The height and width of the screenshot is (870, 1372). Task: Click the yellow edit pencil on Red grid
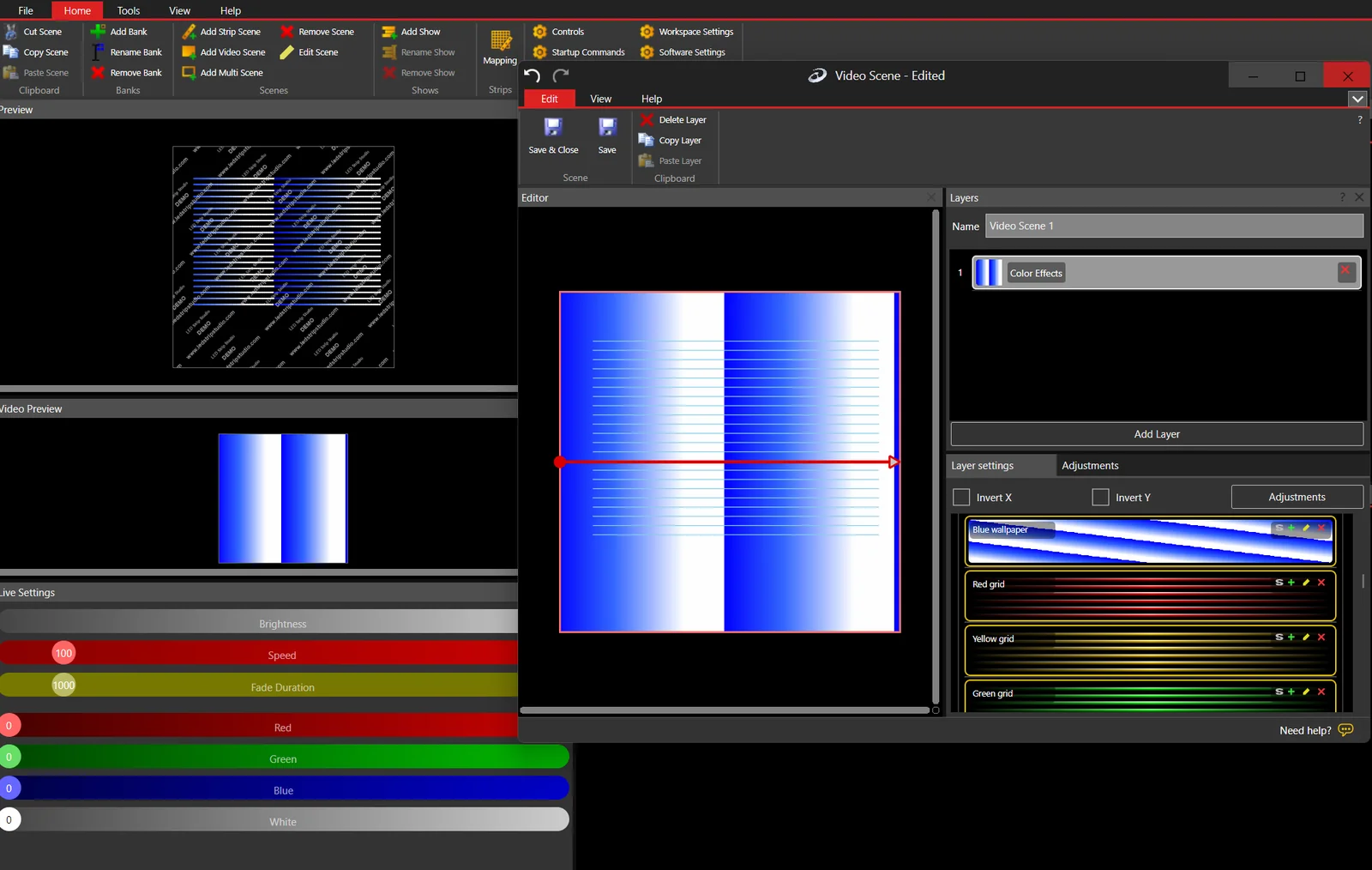pos(1306,583)
